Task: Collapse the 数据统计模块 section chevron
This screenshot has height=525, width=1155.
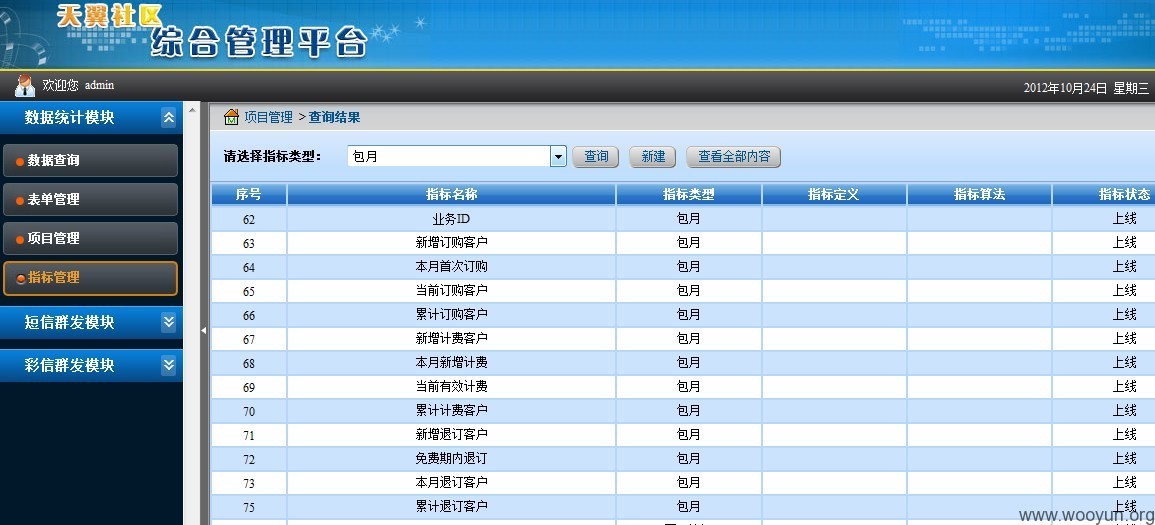Action: (169, 118)
